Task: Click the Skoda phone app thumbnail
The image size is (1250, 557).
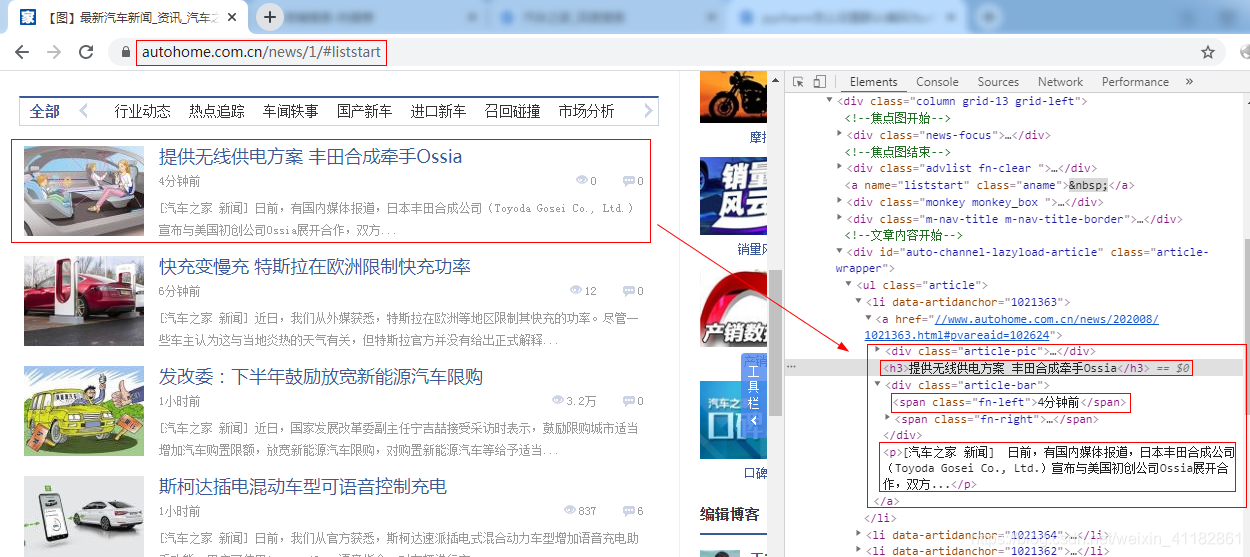Action: [x=84, y=516]
